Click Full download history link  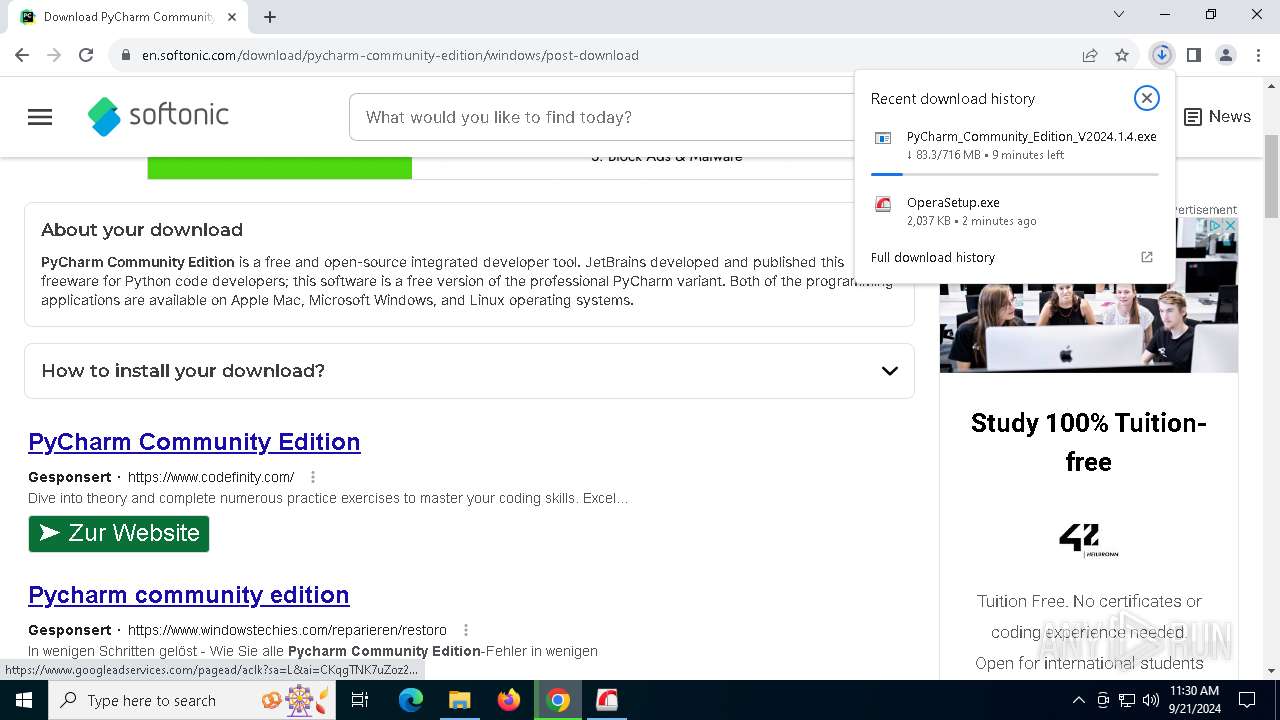pos(933,257)
